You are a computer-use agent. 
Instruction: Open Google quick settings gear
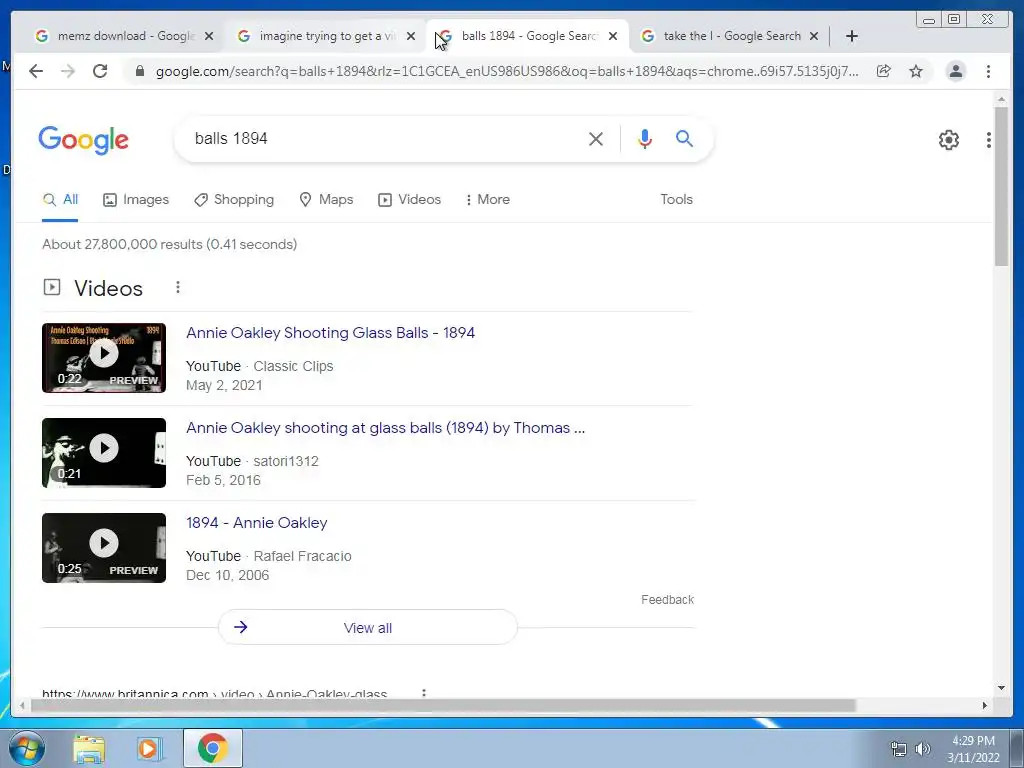(x=949, y=140)
